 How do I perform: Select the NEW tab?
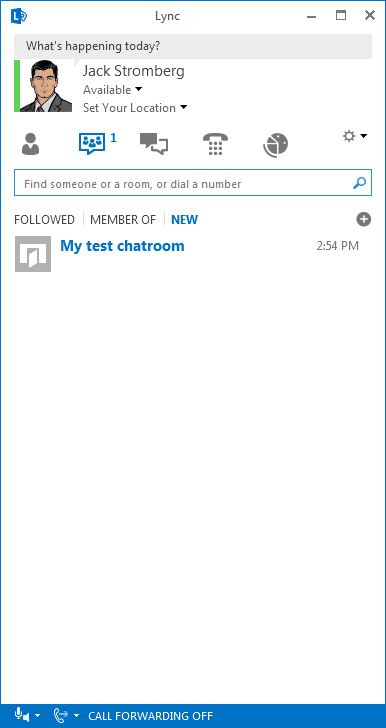(184, 220)
